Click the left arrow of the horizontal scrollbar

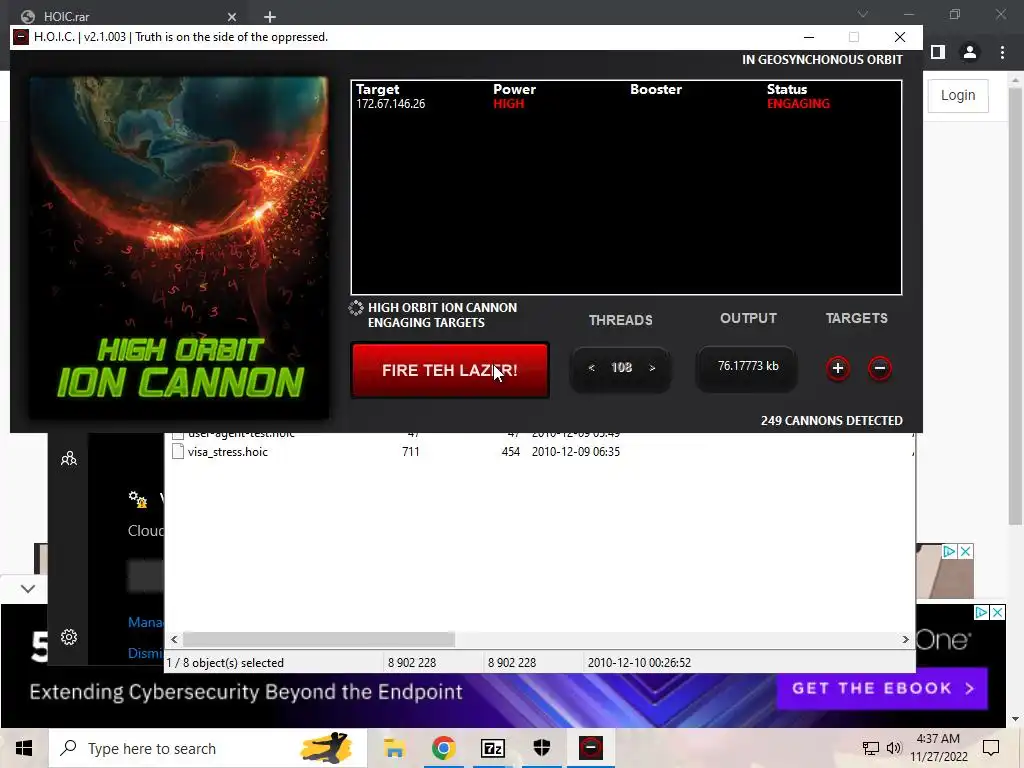174,639
